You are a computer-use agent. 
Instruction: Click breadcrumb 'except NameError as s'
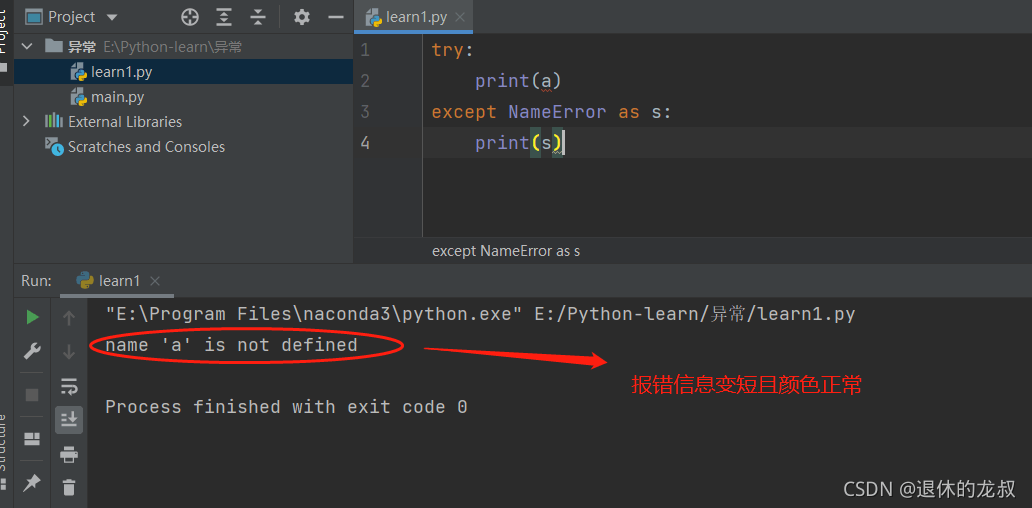[506, 251]
